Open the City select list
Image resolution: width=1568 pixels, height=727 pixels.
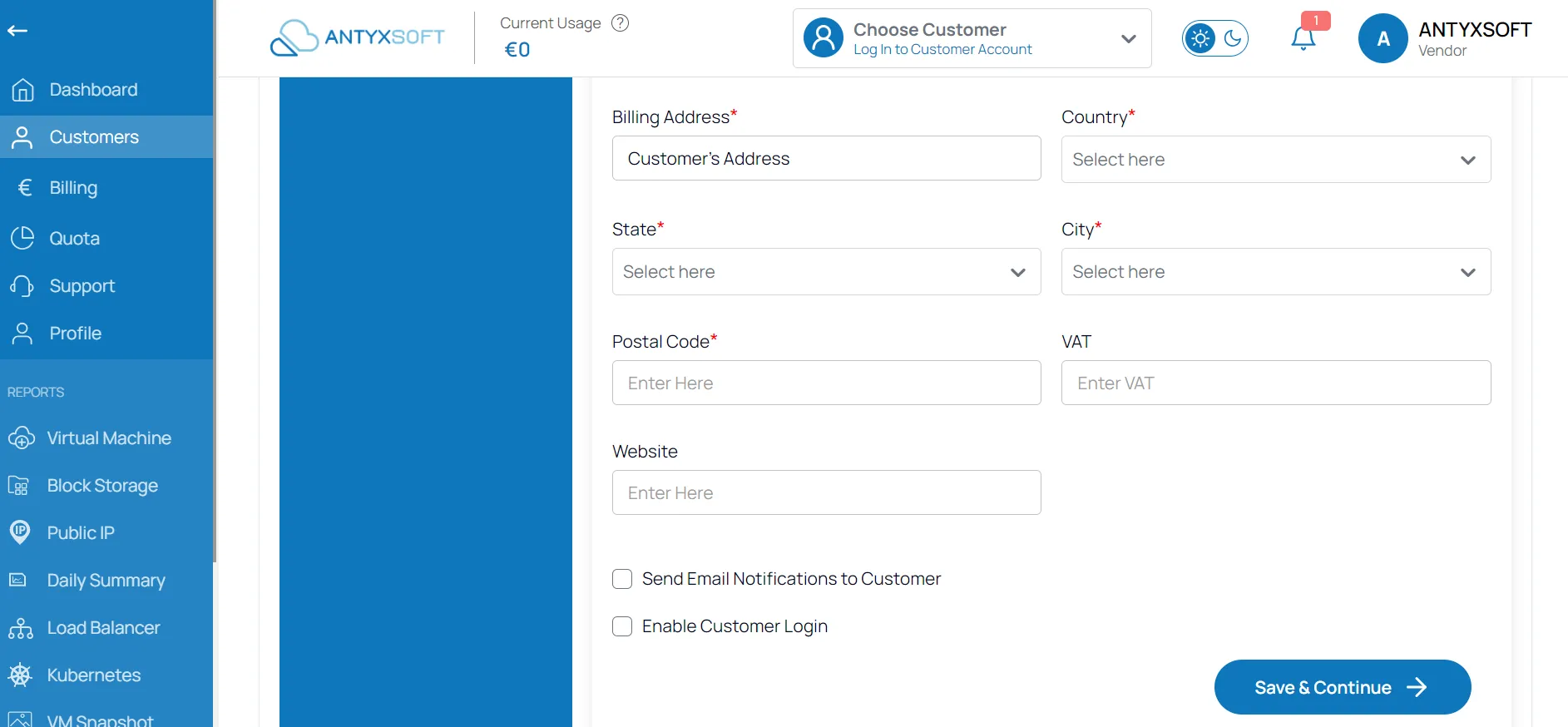1275,272
